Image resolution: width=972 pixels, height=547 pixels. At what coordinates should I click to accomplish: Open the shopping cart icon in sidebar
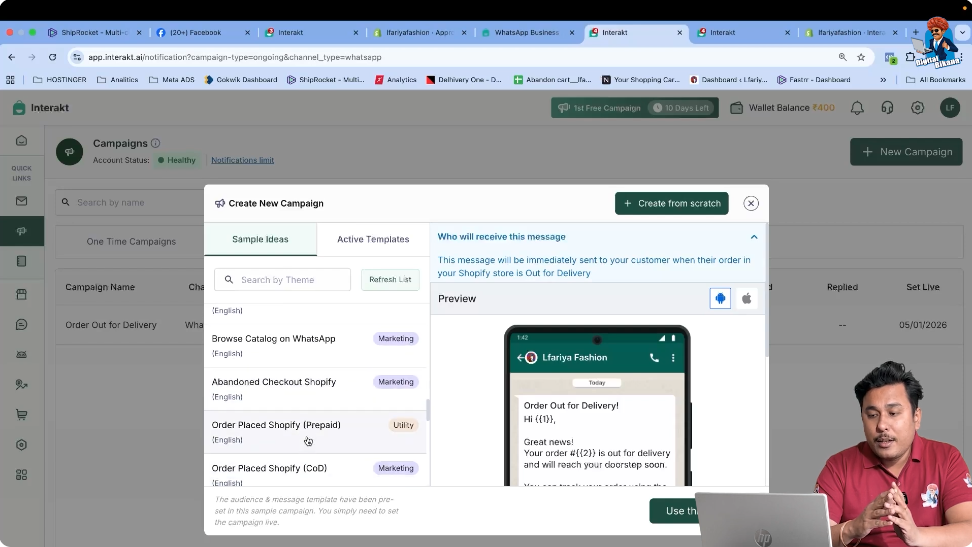pyautogui.click(x=22, y=415)
